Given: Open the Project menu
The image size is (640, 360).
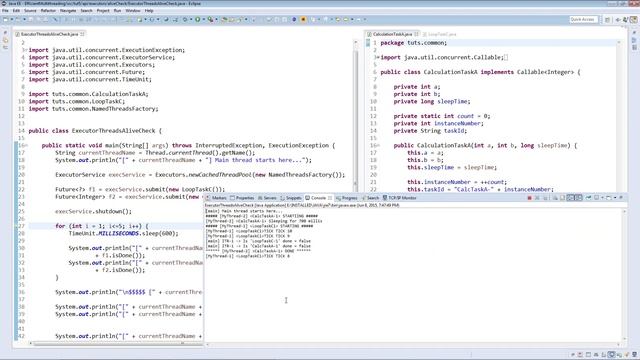Looking at the screenshot, I should click(x=103, y=11).
